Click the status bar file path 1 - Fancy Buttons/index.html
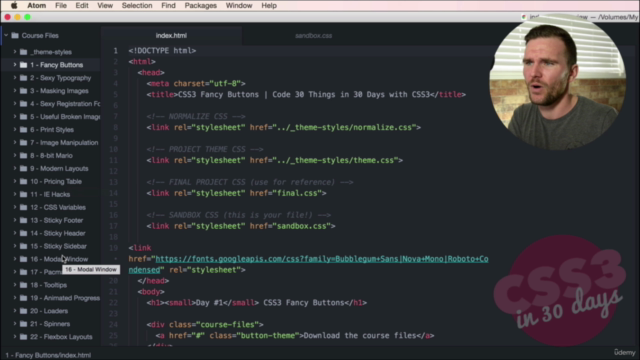Viewport: 640px width, 360px height. coord(48,355)
